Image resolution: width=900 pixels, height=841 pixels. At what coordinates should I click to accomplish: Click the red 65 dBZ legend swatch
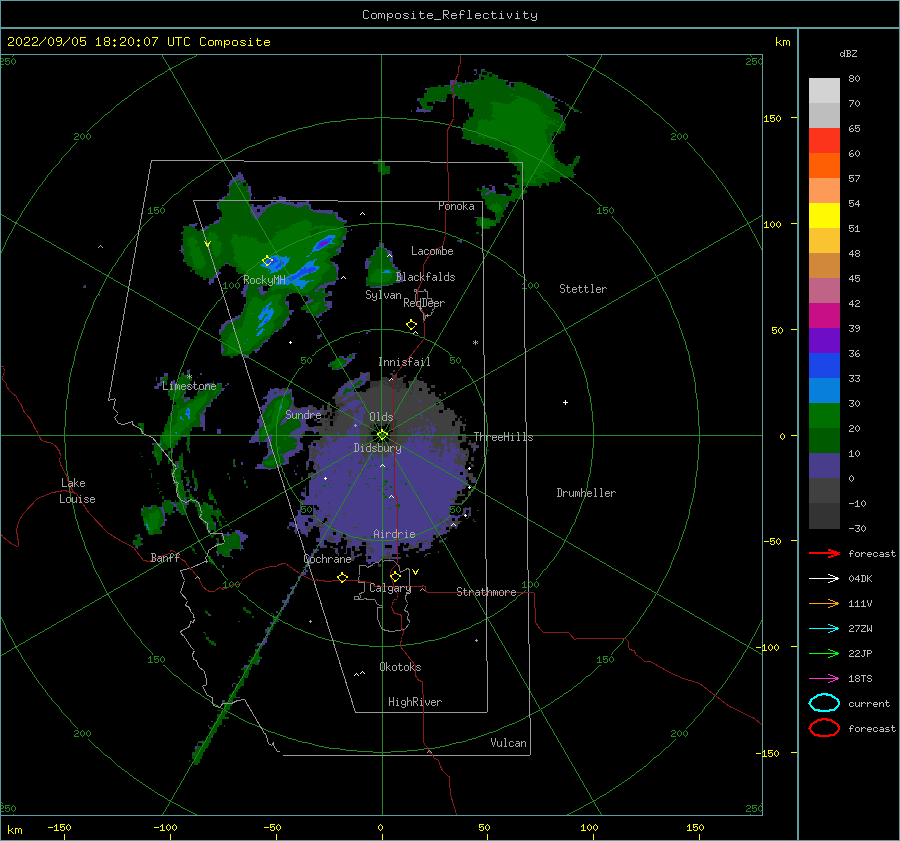[824, 140]
